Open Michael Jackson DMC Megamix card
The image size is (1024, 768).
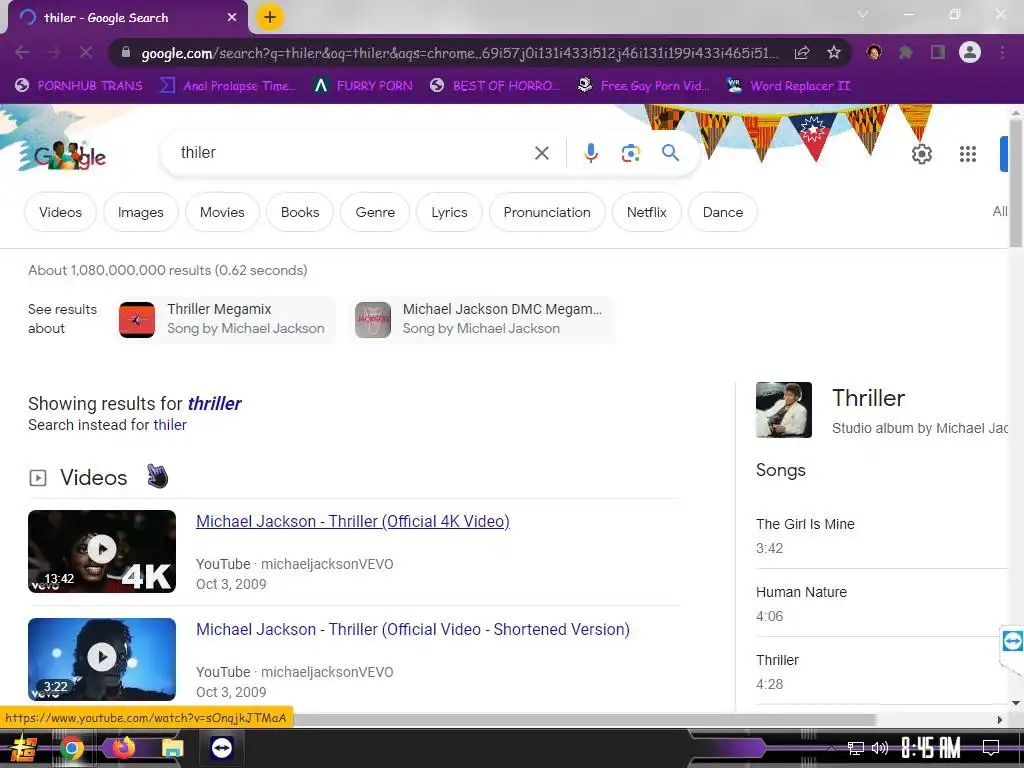483,319
